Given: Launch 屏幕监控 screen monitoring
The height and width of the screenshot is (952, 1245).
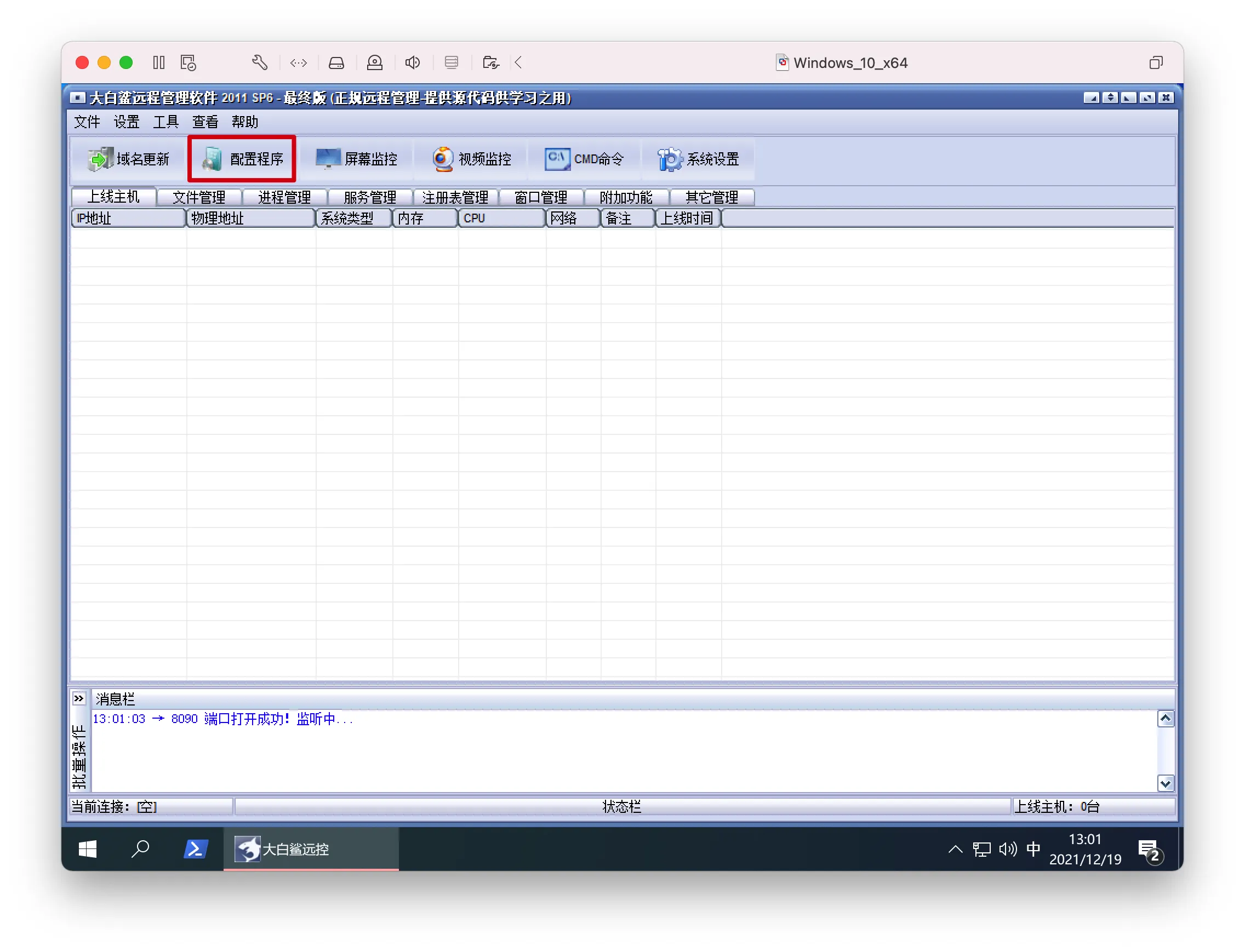Looking at the screenshot, I should 357,159.
